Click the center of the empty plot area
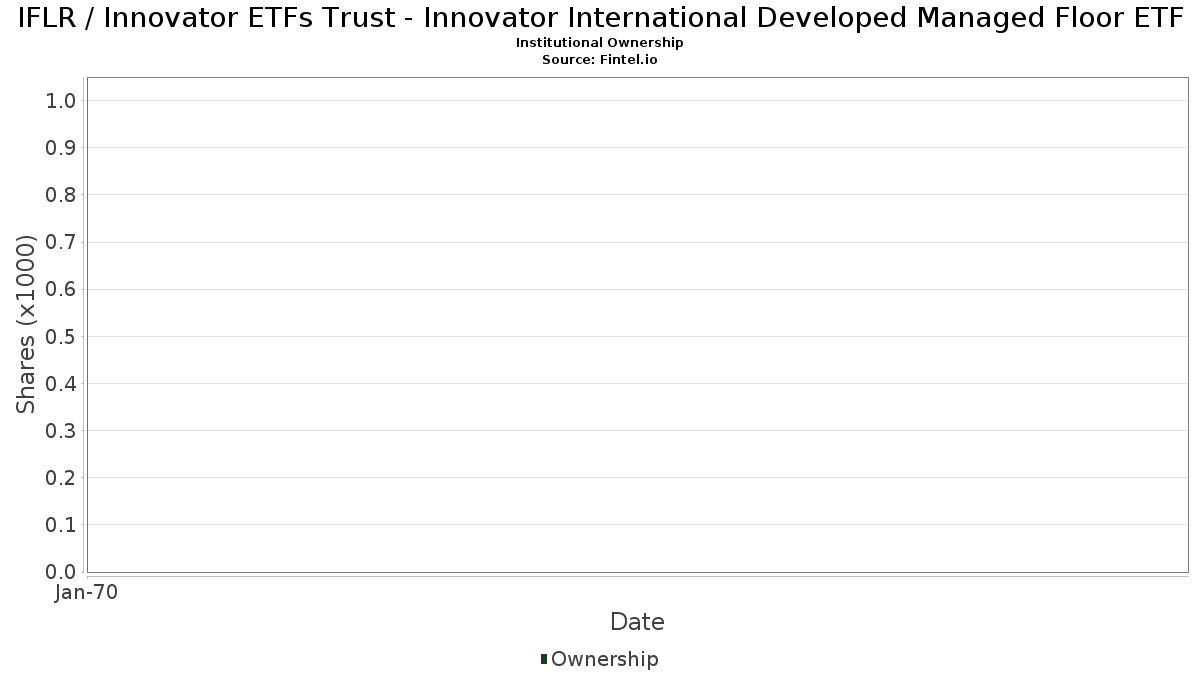This screenshot has width=1200, height=675. click(x=637, y=325)
